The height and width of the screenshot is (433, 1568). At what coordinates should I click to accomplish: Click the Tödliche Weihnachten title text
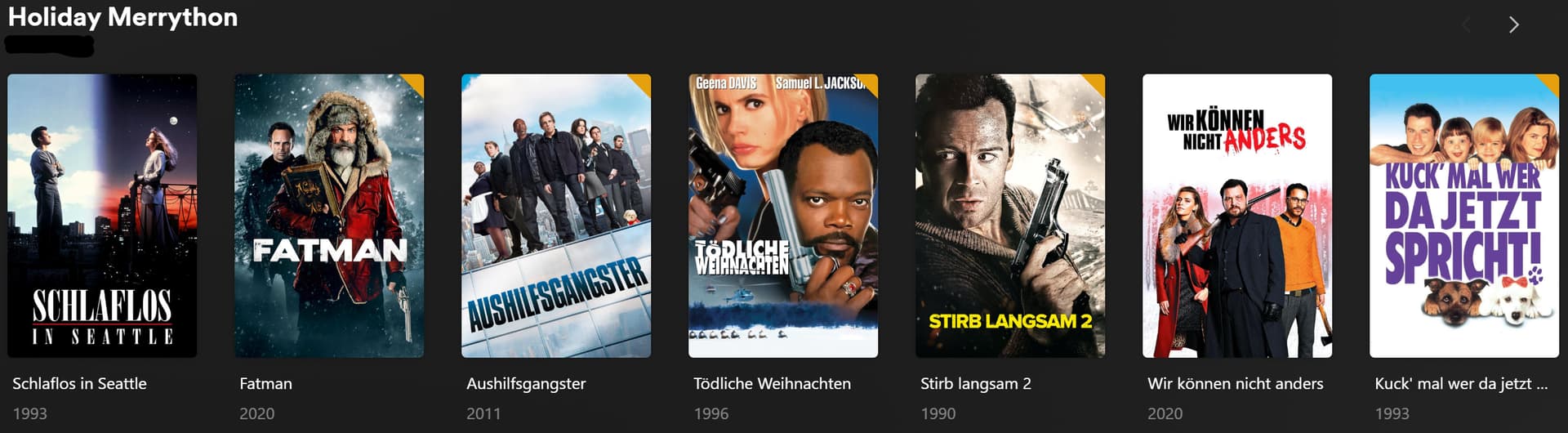772,383
